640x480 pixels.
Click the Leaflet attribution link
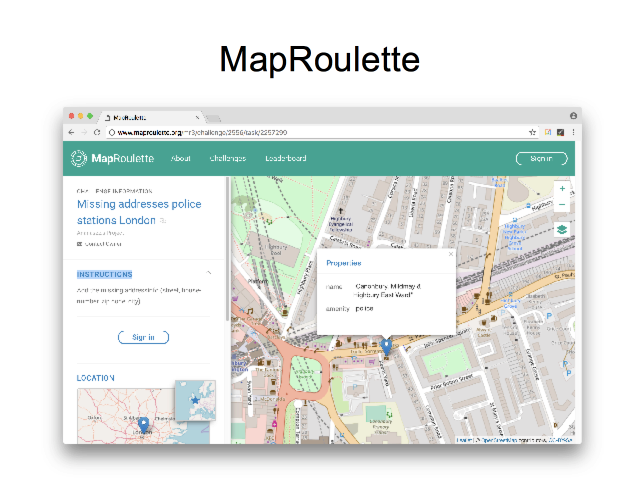[464, 440]
